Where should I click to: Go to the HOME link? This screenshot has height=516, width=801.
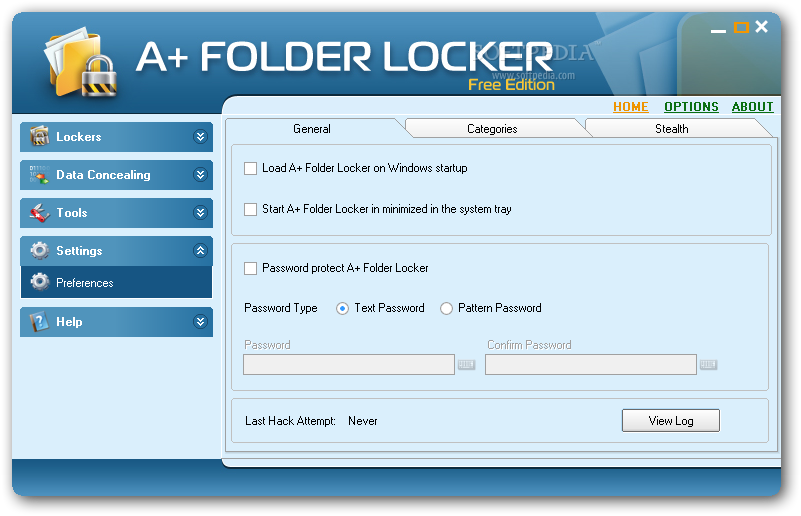coord(630,107)
